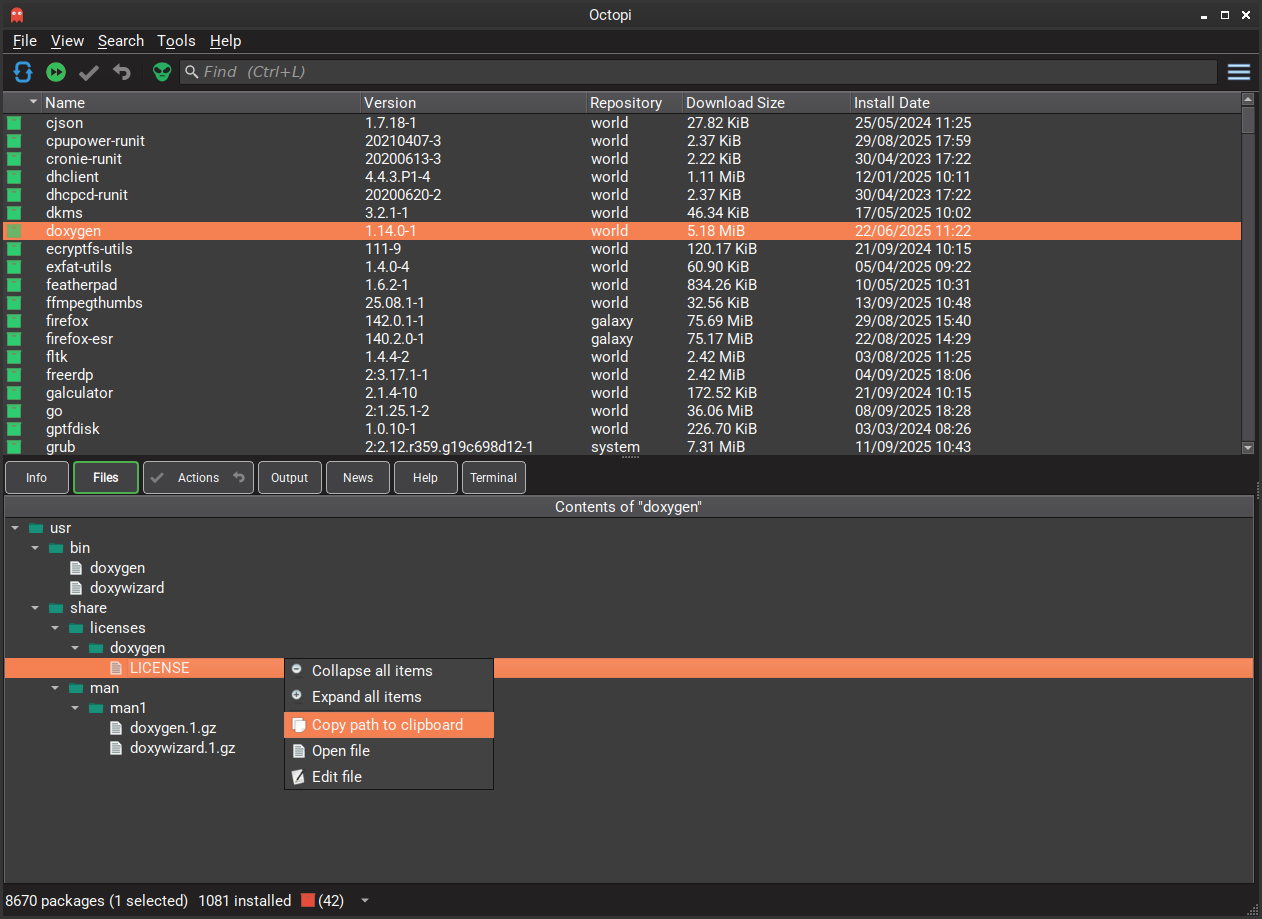The image size is (1262, 919).
Task: Click the status column header sort arrow
Action: click(x=33, y=102)
